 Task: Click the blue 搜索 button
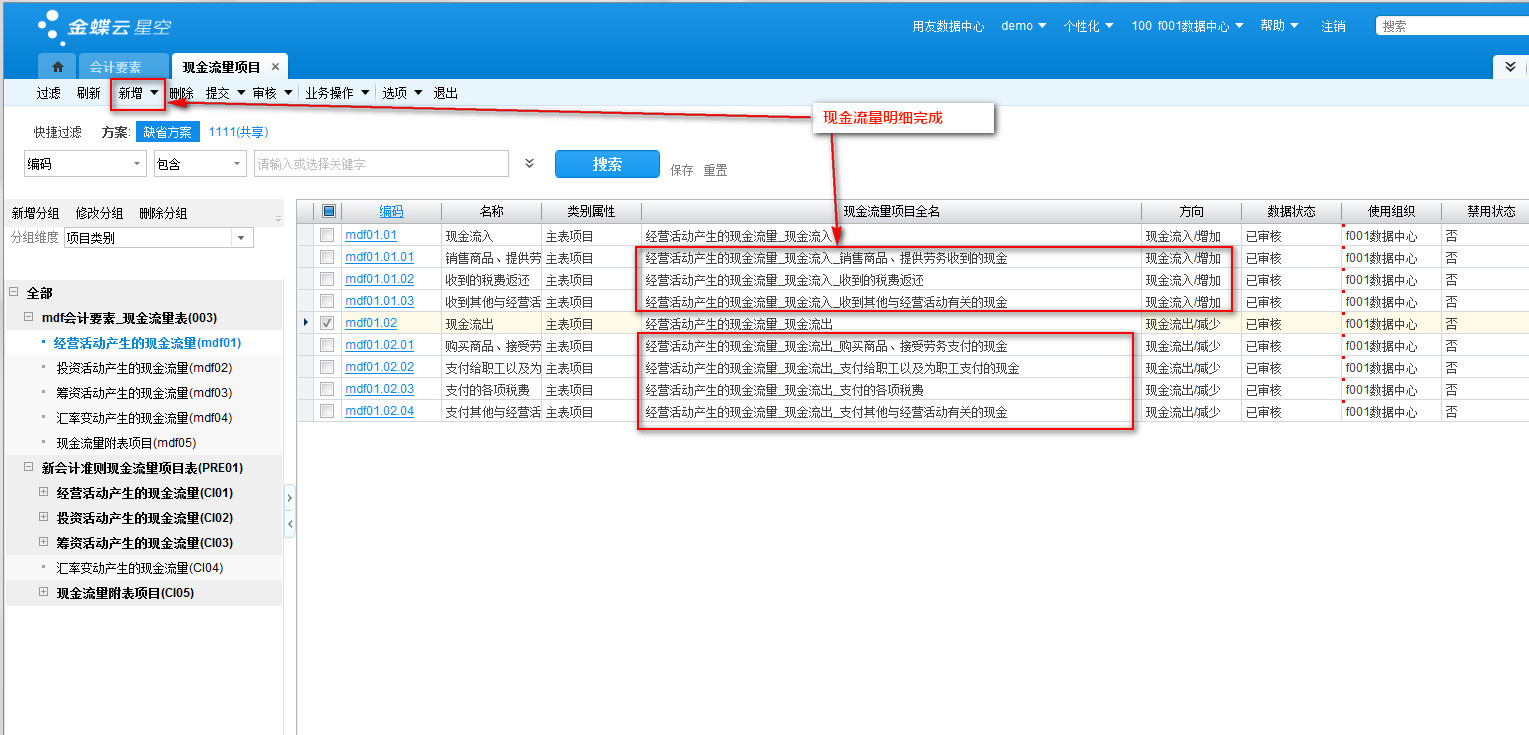[x=607, y=164]
